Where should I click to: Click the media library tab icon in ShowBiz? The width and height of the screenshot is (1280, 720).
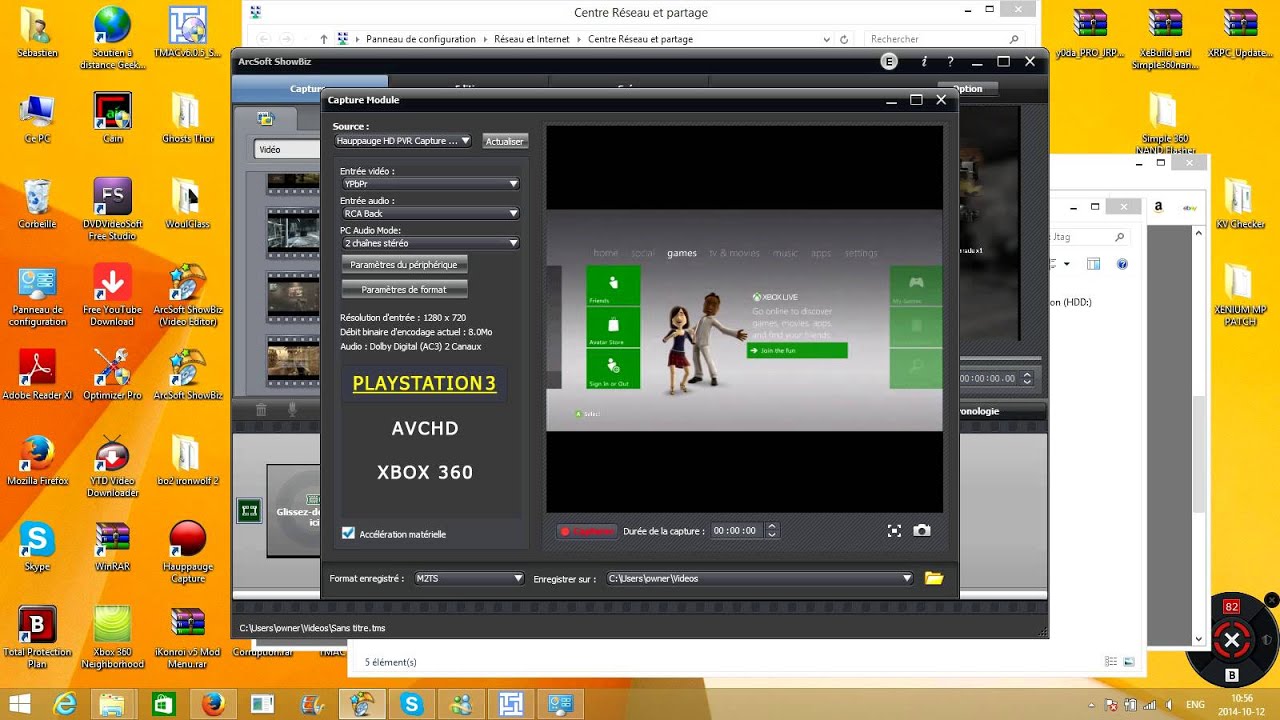point(265,118)
